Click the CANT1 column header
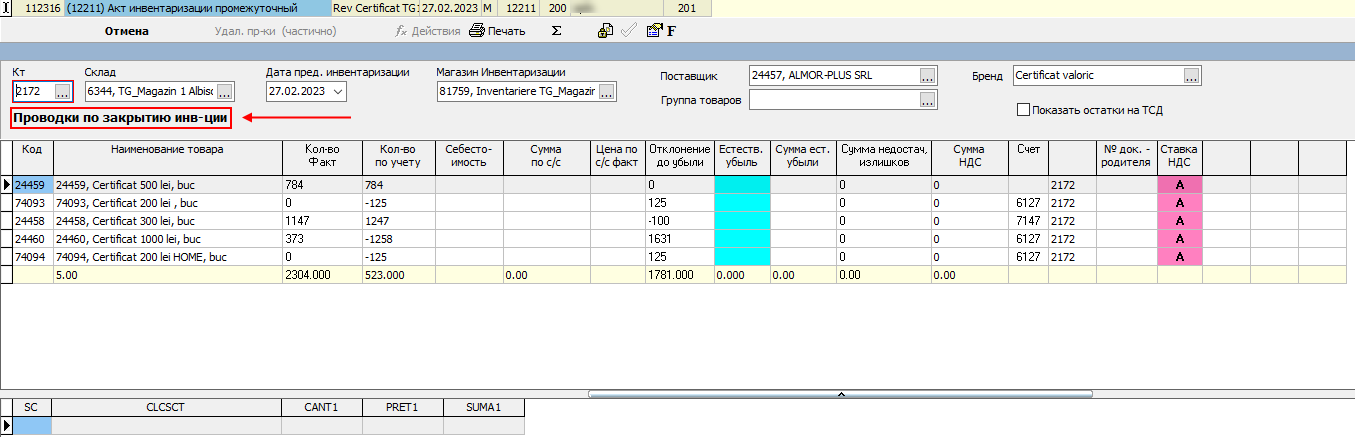Screen dimensions: 1355x437 (x=322, y=408)
